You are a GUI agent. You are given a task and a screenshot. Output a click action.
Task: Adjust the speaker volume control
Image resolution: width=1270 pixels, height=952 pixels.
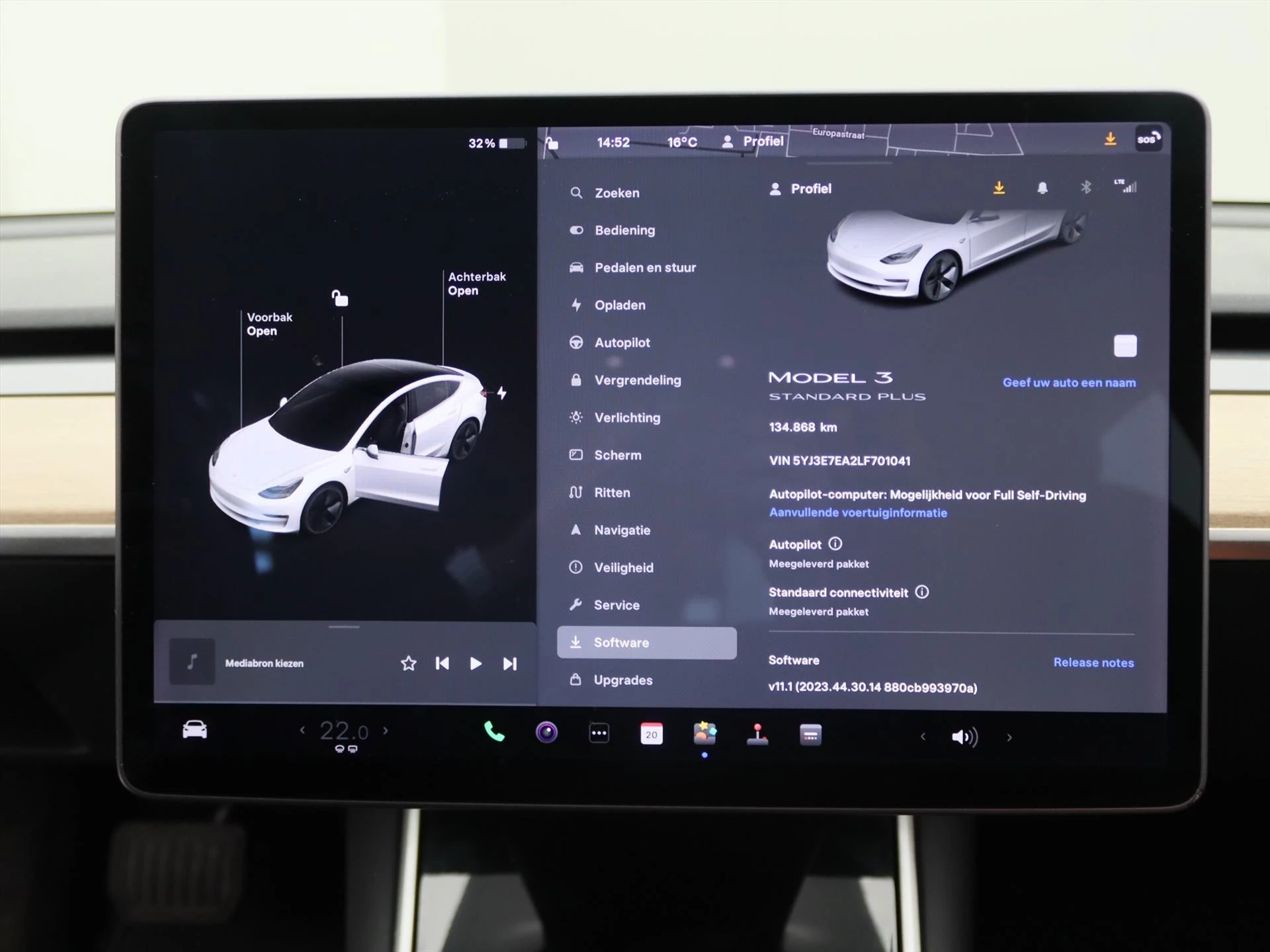(964, 736)
